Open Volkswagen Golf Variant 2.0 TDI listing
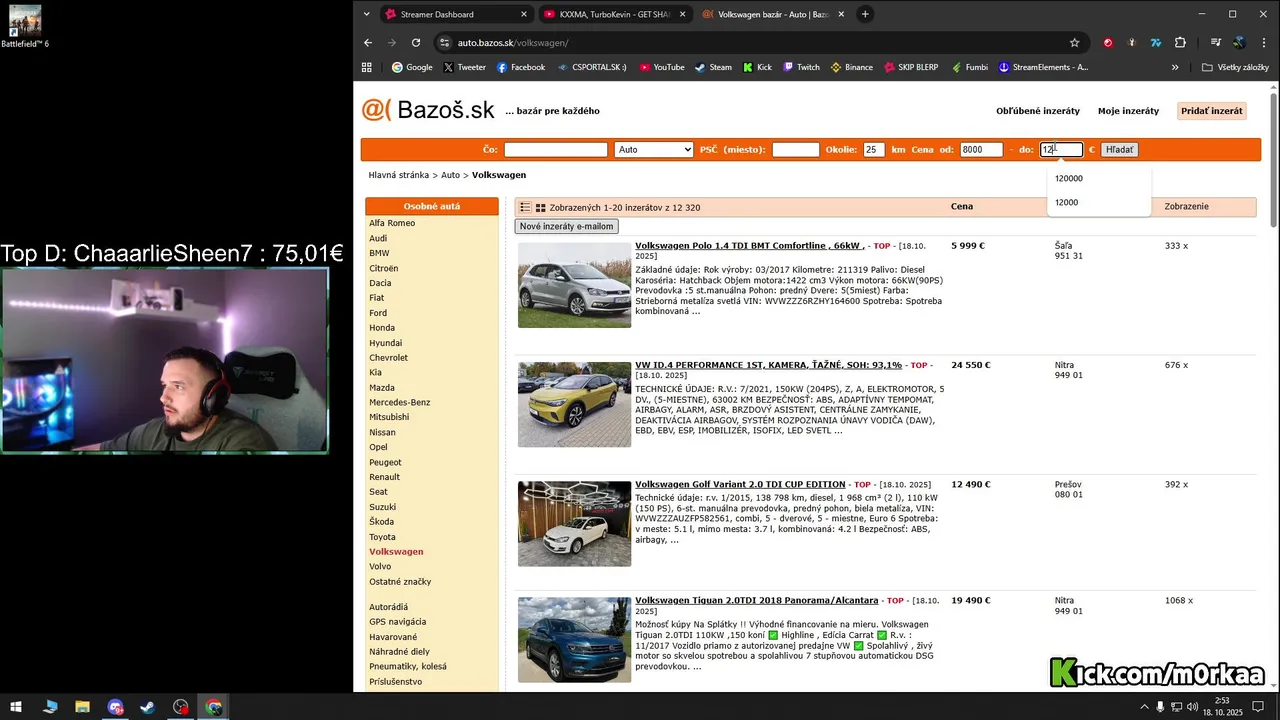The image size is (1280, 720). pos(740,484)
